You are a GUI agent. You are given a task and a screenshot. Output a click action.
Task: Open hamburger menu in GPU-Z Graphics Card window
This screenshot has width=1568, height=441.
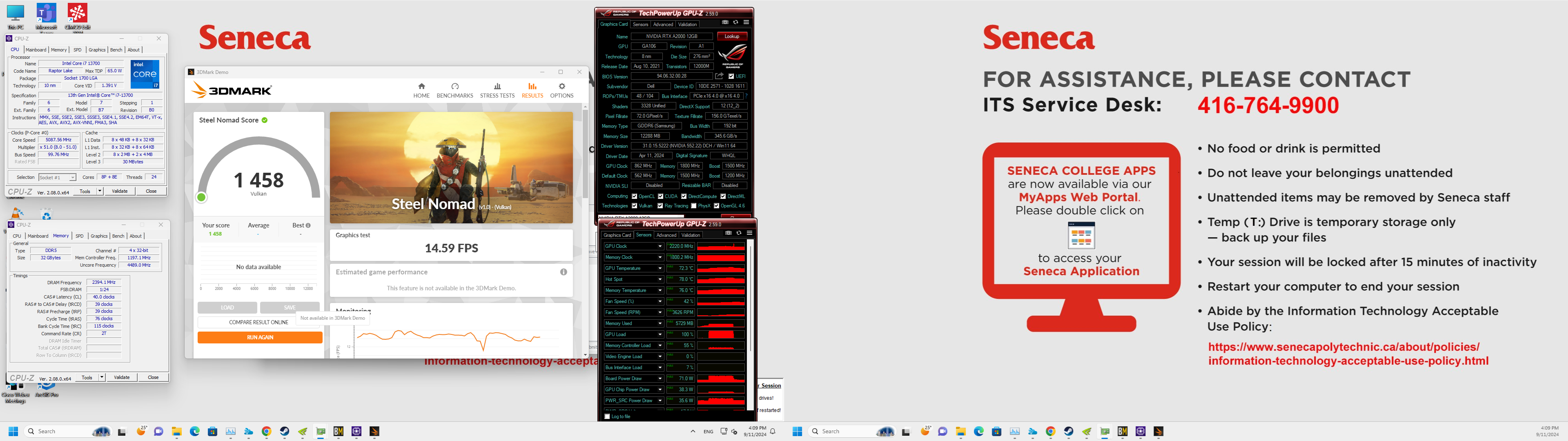click(746, 22)
